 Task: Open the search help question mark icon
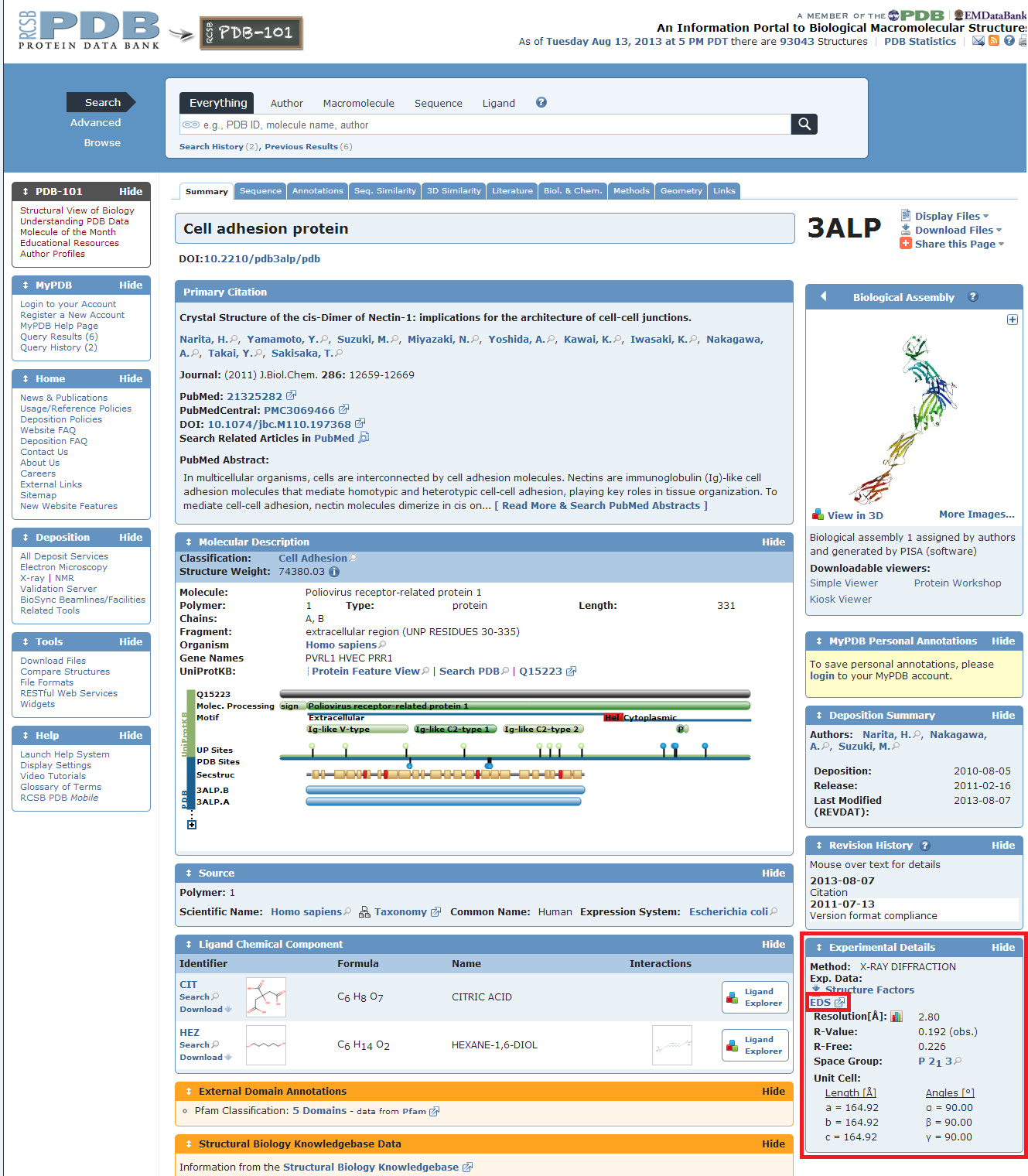[541, 102]
